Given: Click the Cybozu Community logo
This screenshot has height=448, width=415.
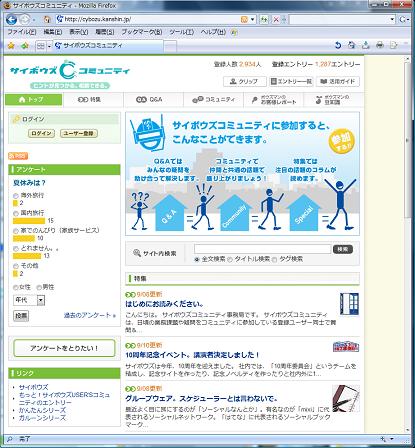Looking at the screenshot, I should (x=70, y=74).
